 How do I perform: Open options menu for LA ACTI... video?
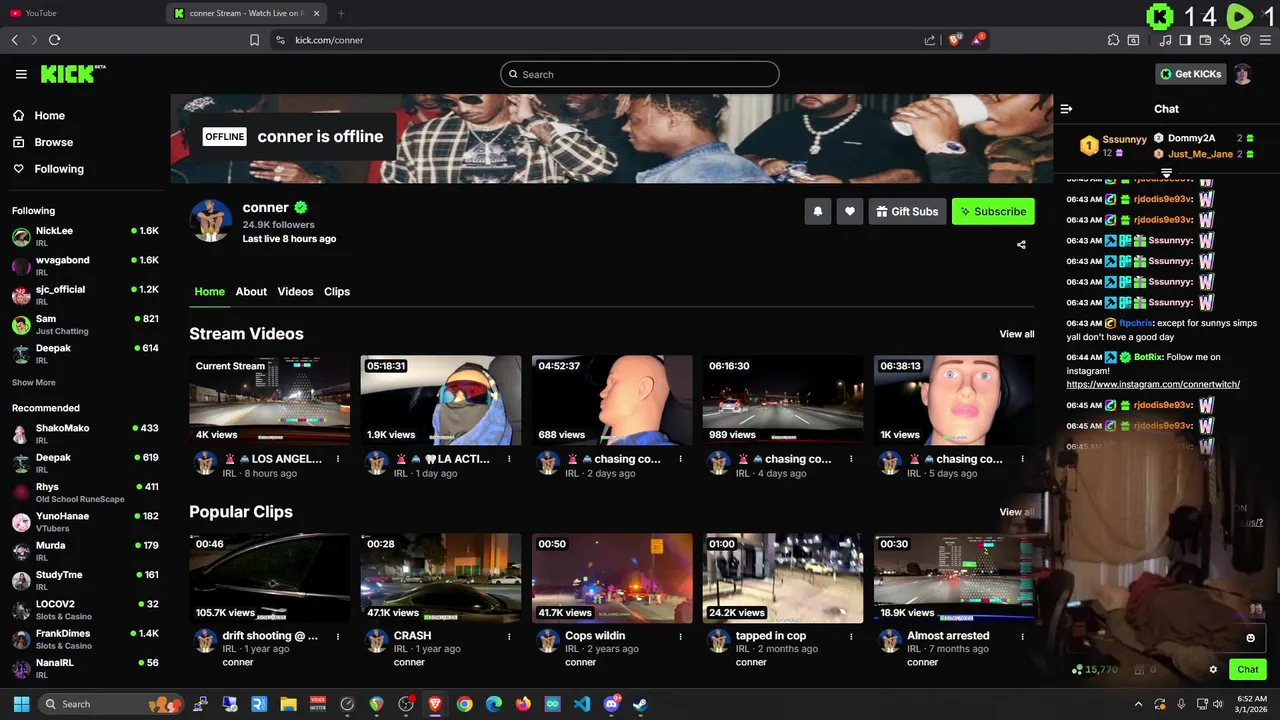(509, 459)
